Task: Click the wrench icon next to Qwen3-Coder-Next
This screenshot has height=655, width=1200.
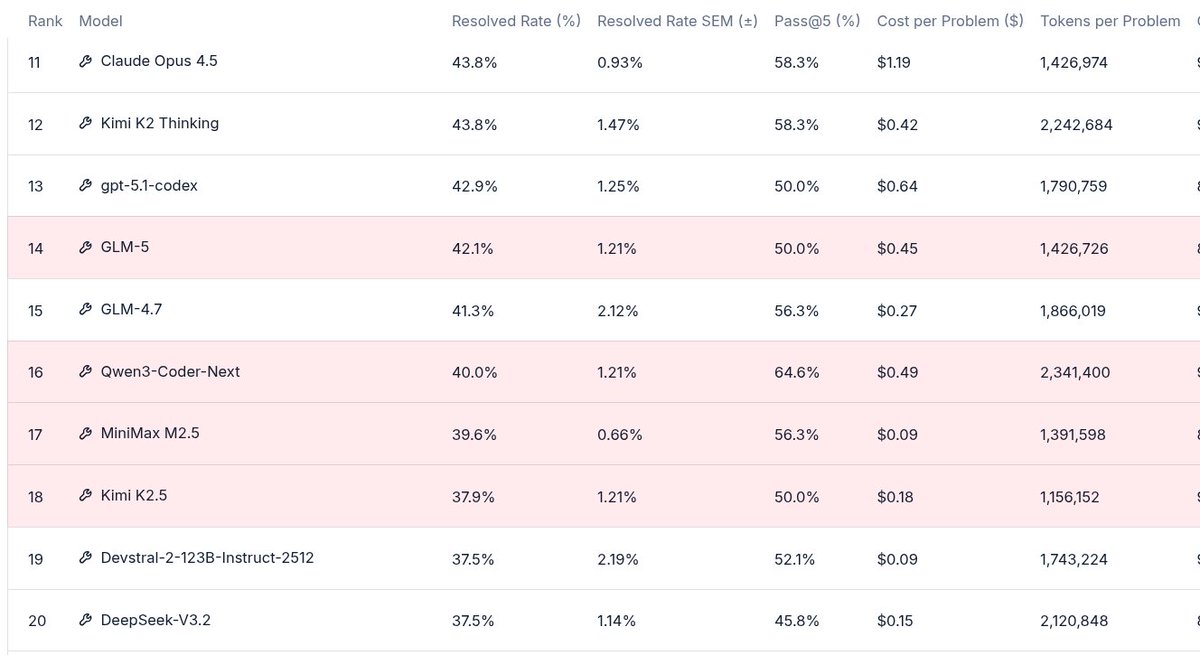Action: coord(85,372)
